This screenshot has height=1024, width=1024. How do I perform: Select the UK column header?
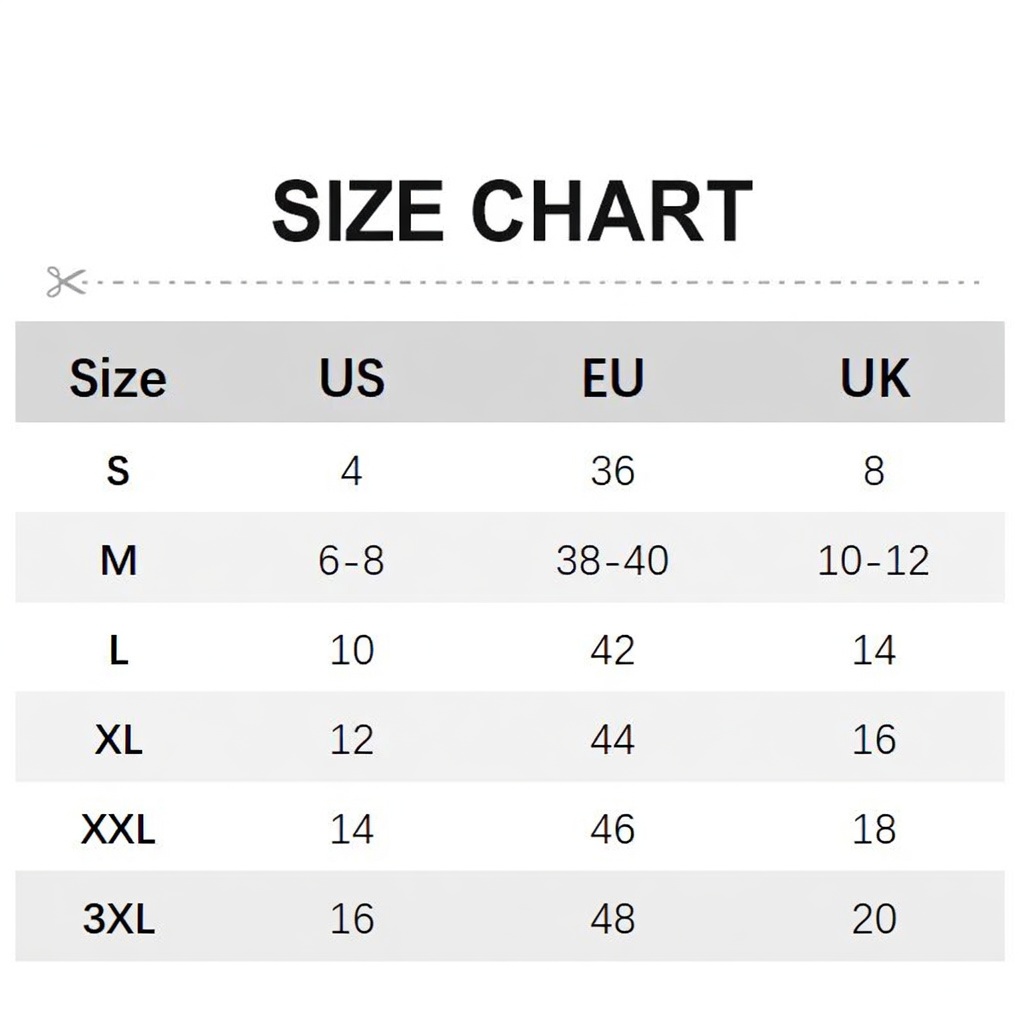(874, 378)
